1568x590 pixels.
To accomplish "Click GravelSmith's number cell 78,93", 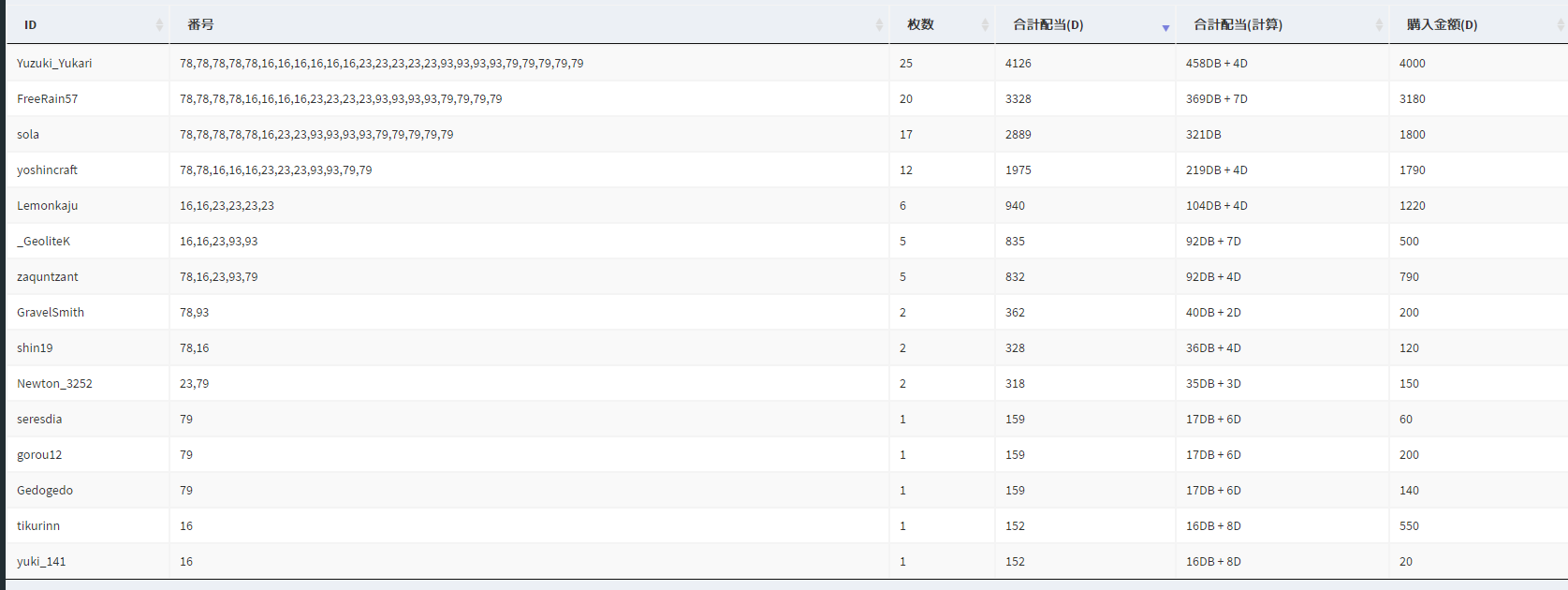I will point(195,313).
